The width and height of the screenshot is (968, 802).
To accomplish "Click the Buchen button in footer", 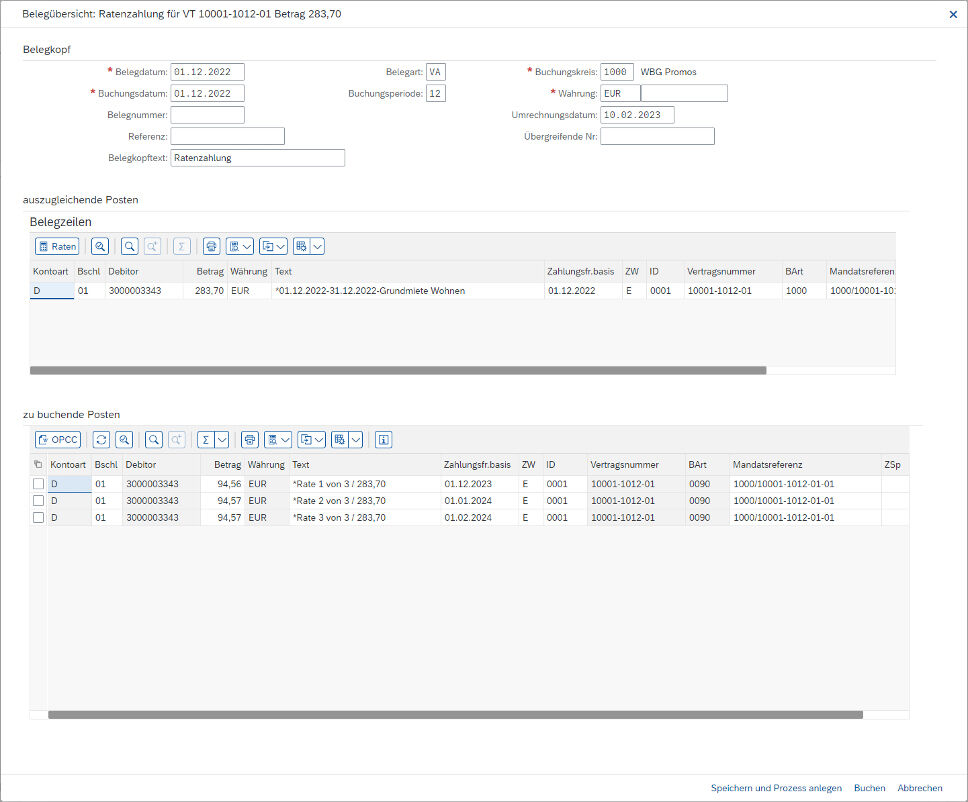I will pyautogui.click(x=869, y=788).
